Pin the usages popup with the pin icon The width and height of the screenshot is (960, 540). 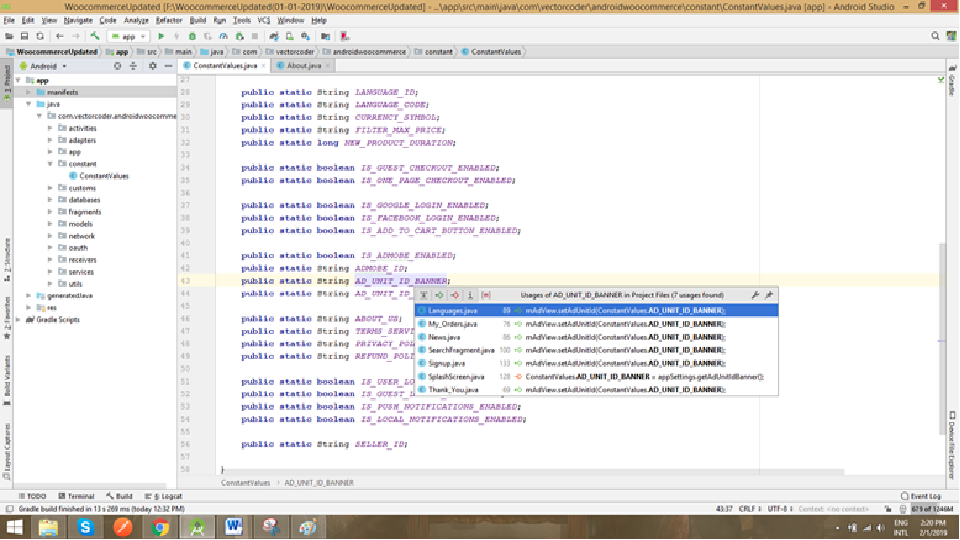(x=769, y=295)
